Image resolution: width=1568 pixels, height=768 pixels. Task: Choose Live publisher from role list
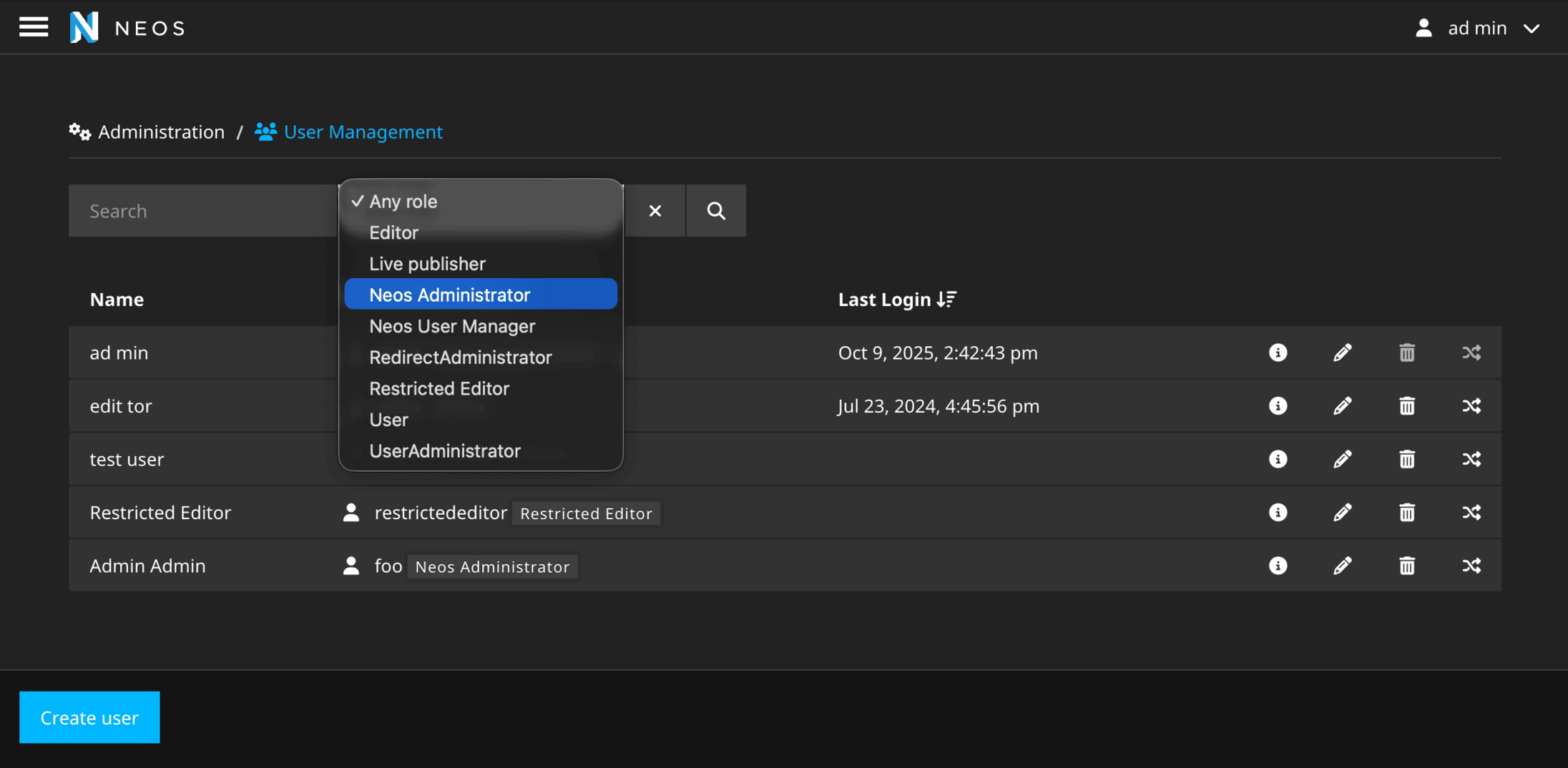point(427,264)
